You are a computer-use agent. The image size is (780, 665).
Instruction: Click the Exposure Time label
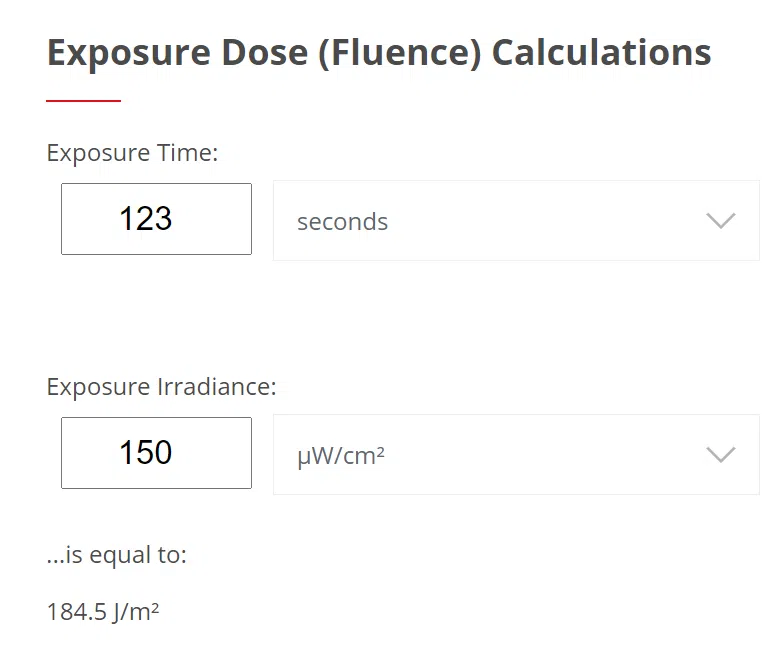[132, 153]
